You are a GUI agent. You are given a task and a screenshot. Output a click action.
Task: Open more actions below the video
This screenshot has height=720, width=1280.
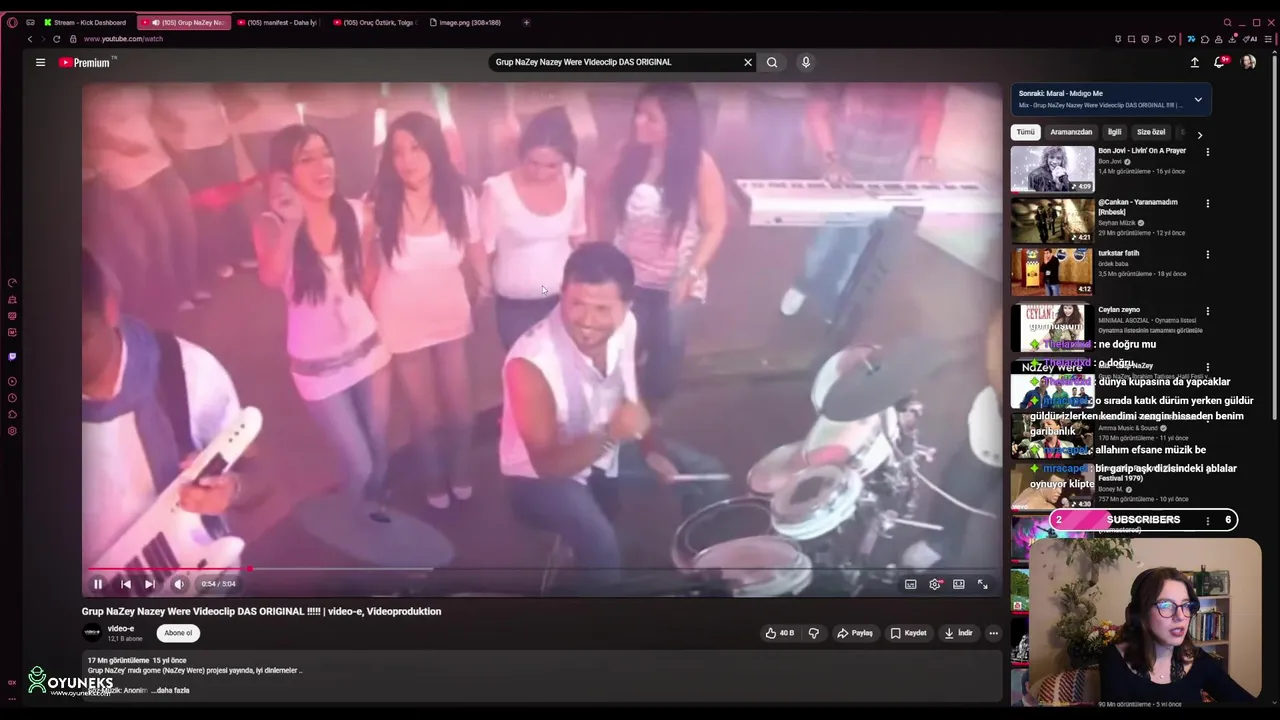tap(993, 633)
